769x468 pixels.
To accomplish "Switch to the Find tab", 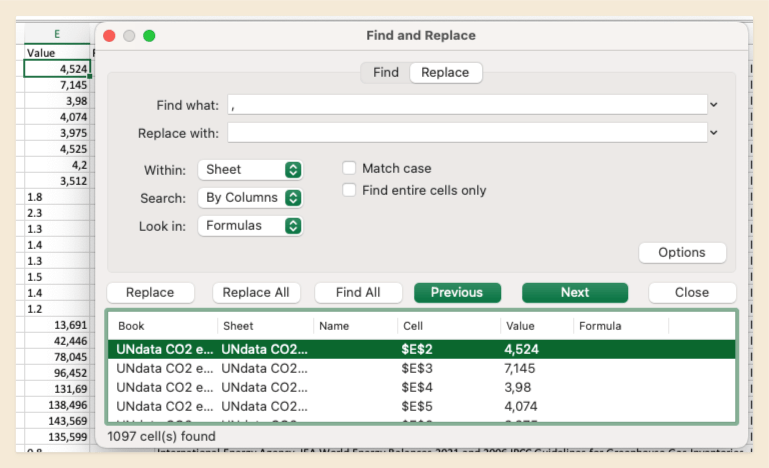I will [x=385, y=72].
